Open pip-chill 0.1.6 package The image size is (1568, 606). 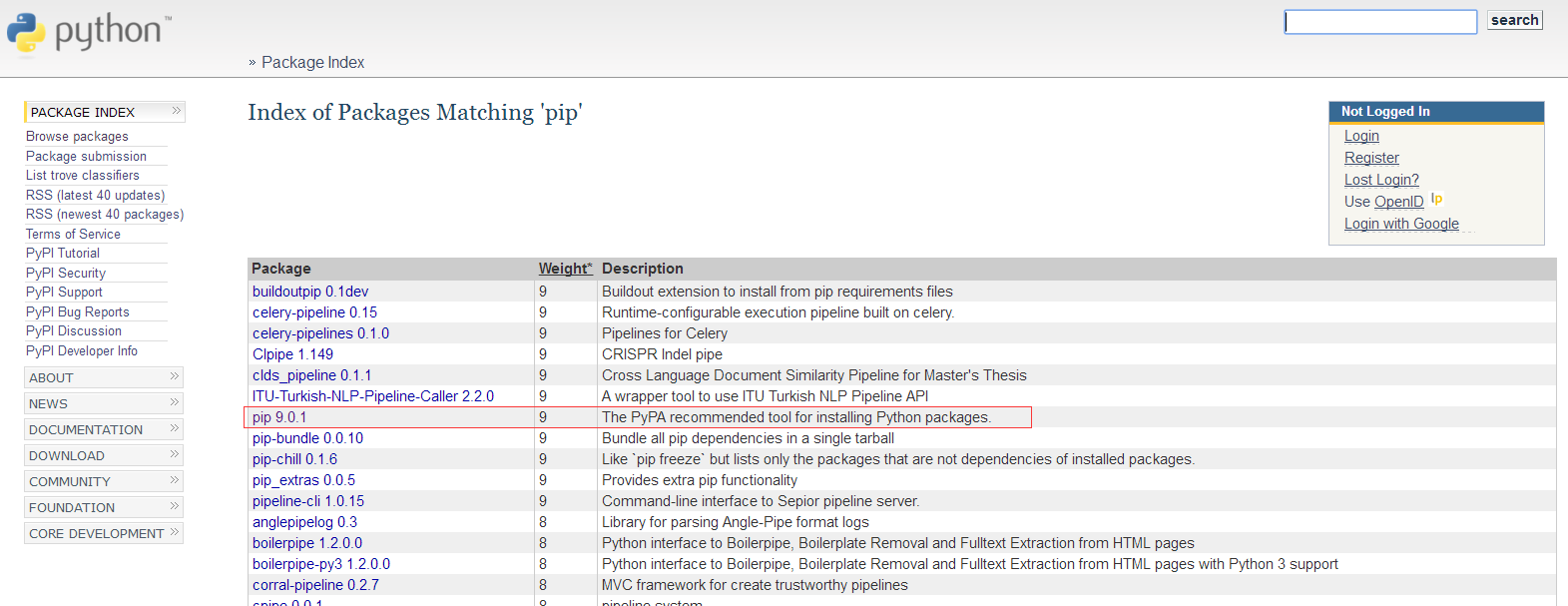coord(294,459)
